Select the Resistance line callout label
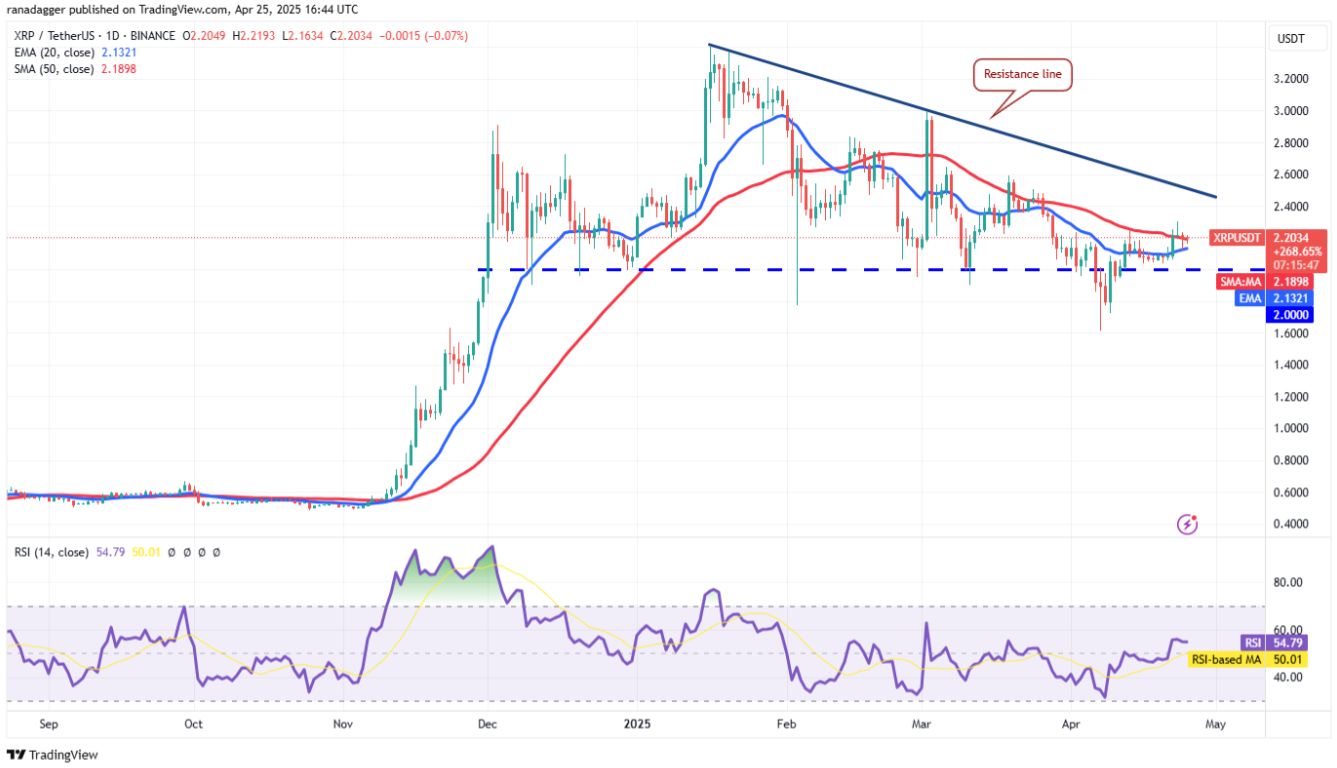This screenshot has height=768, width=1337. coord(1021,74)
